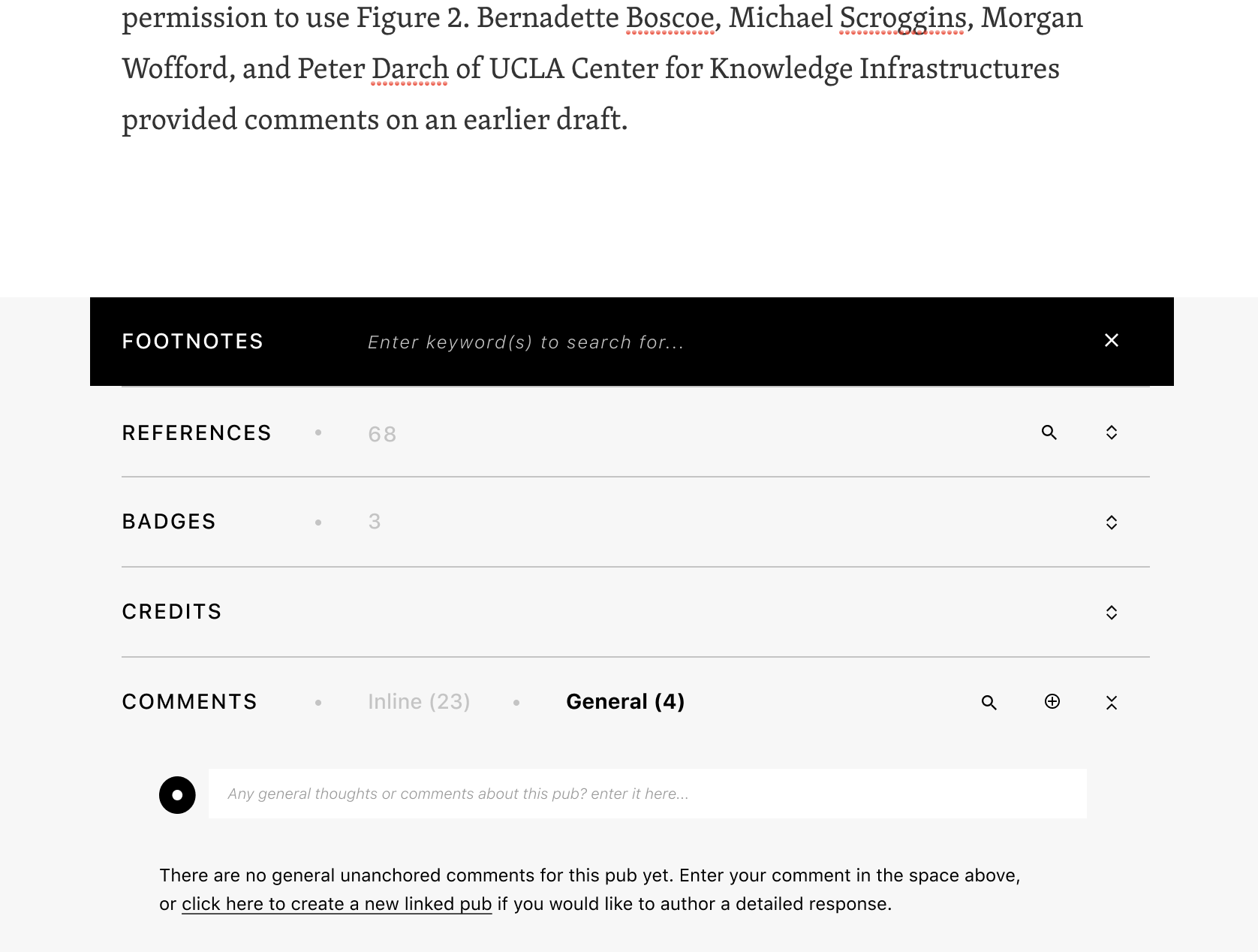
Task: Expand the References section with its chevron
Action: click(x=1112, y=432)
